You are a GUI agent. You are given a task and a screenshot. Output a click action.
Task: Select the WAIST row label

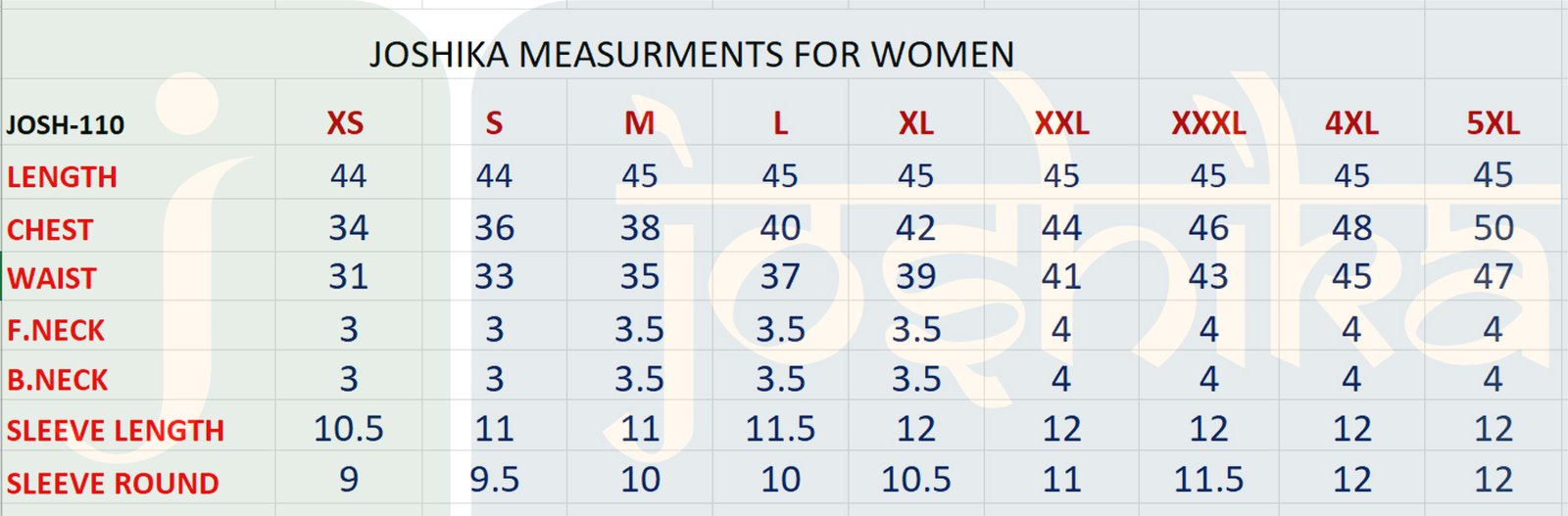click(x=52, y=279)
